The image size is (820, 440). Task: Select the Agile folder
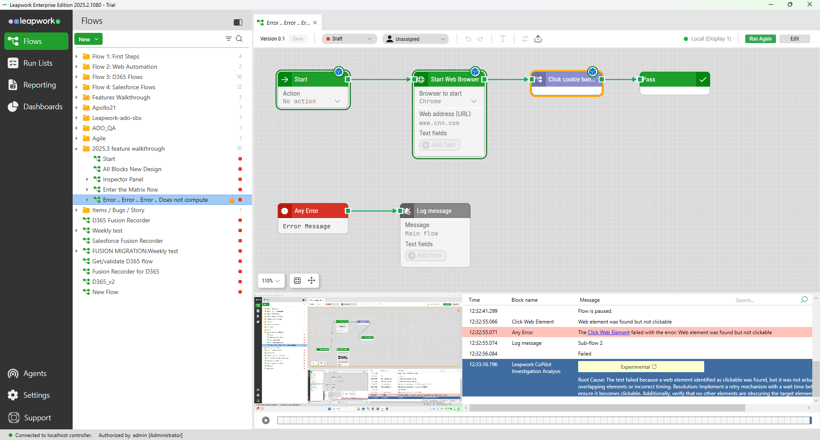(x=99, y=138)
